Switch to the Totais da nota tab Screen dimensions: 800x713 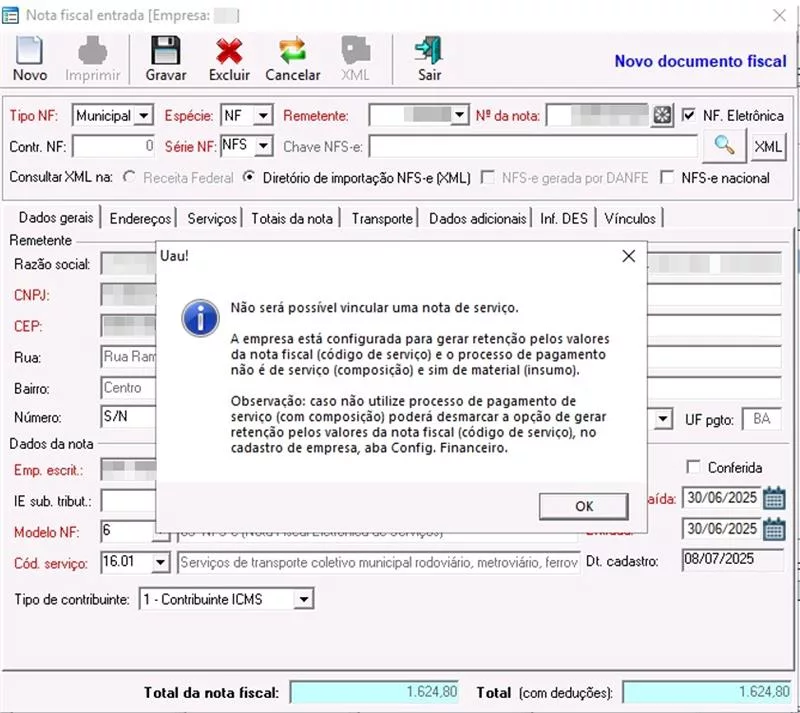[x=293, y=218]
